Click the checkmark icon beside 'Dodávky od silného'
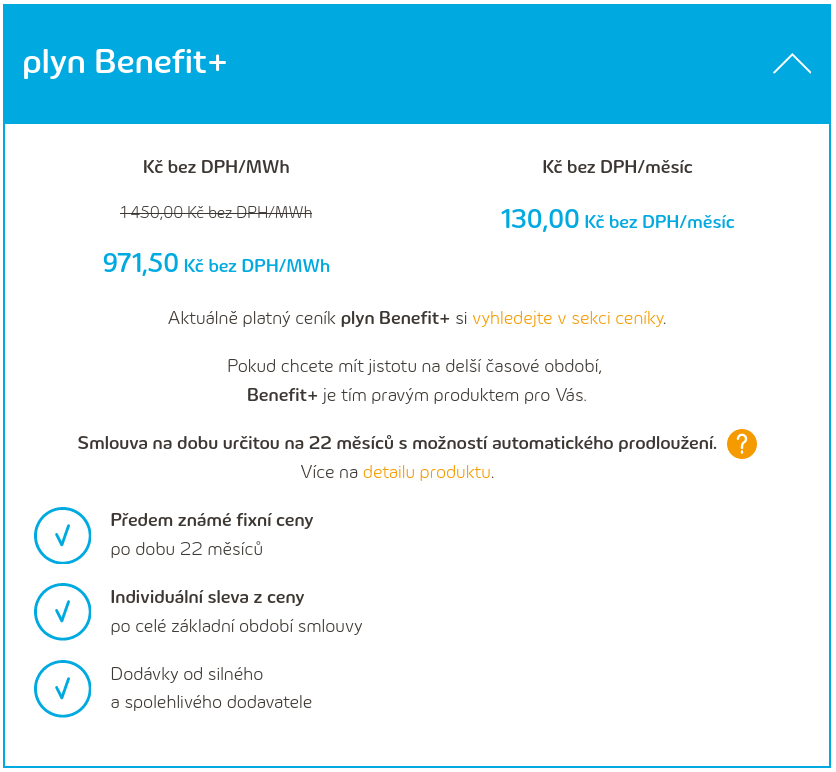 (63, 687)
